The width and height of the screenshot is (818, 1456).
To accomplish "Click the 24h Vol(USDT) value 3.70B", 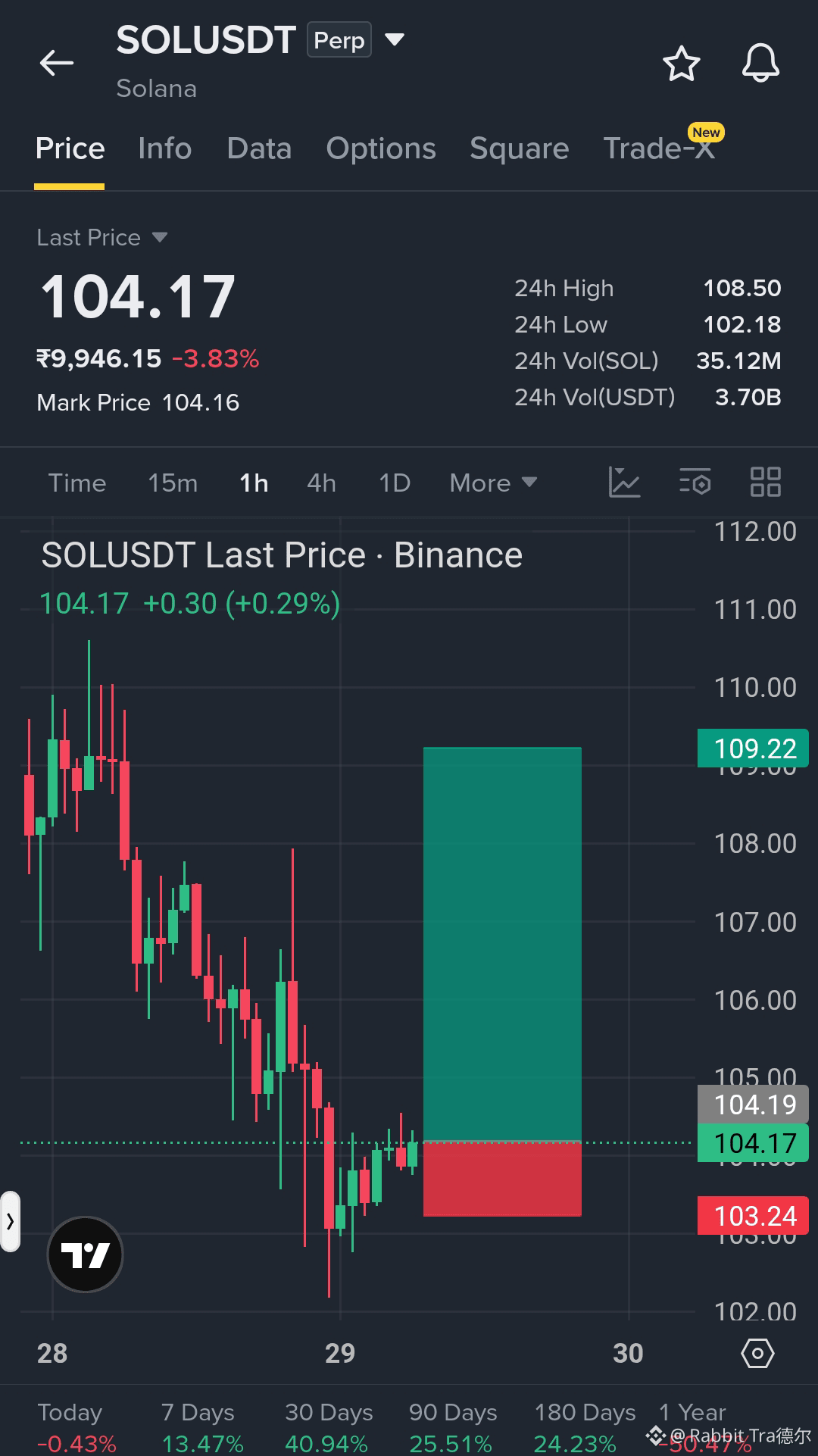I will tap(748, 397).
